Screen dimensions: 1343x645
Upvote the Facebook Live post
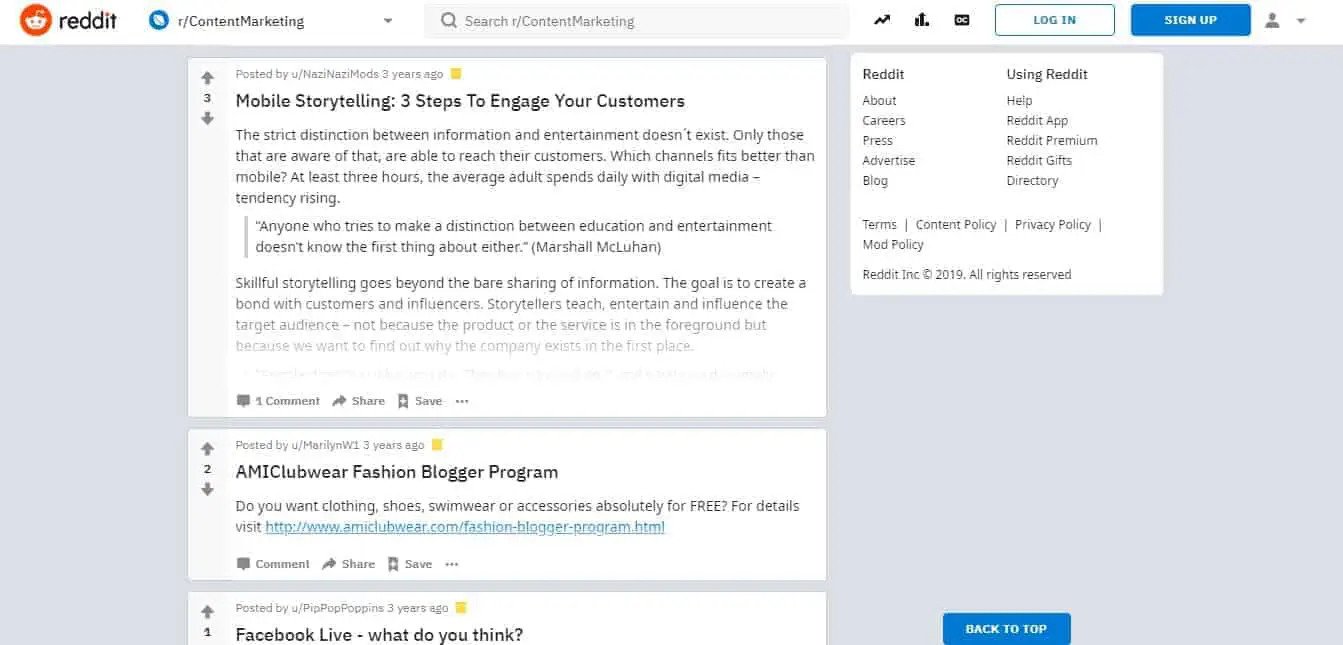tap(207, 612)
